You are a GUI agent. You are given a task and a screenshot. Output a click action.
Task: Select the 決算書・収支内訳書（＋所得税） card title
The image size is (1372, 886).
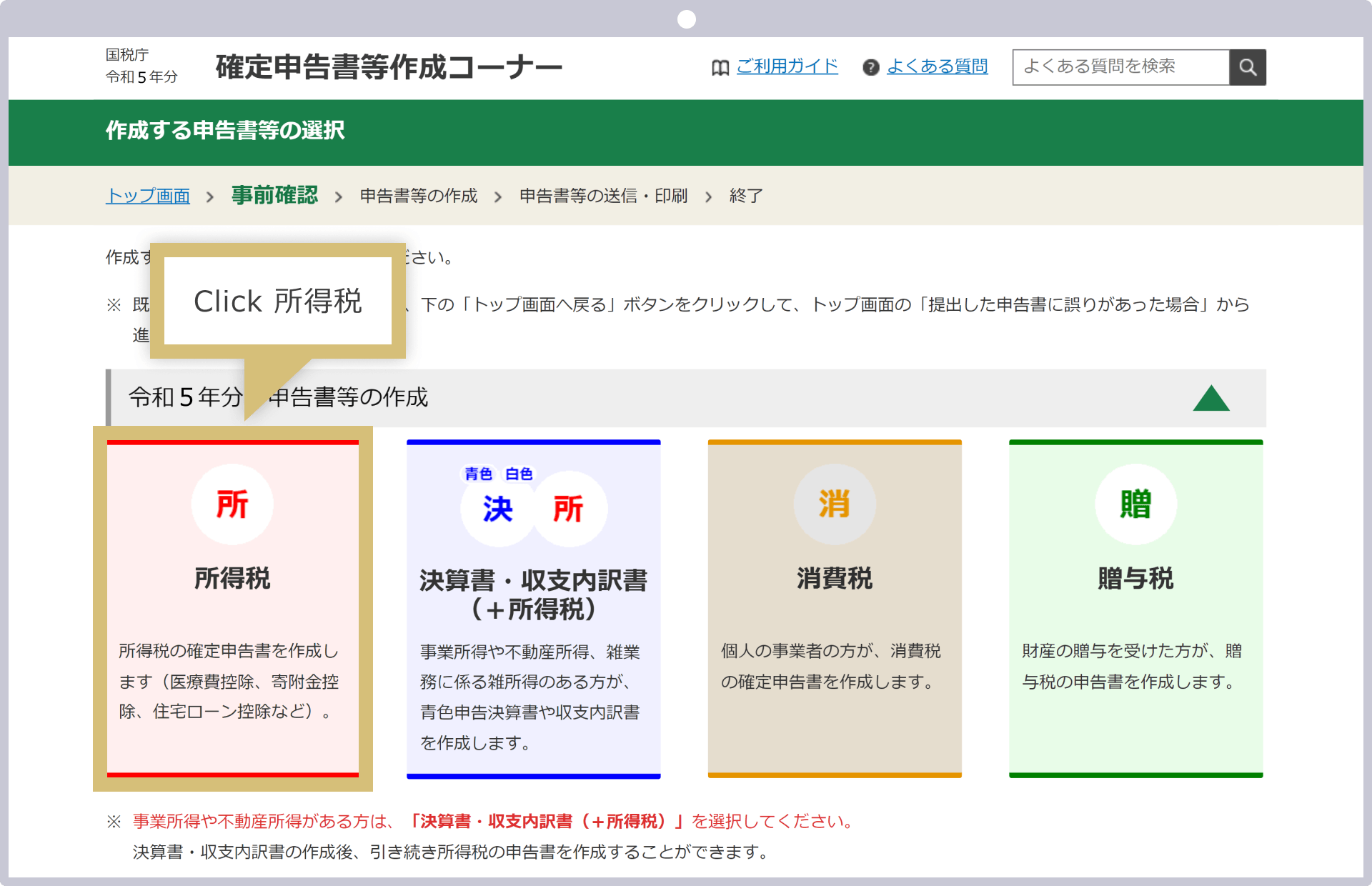[x=533, y=594]
